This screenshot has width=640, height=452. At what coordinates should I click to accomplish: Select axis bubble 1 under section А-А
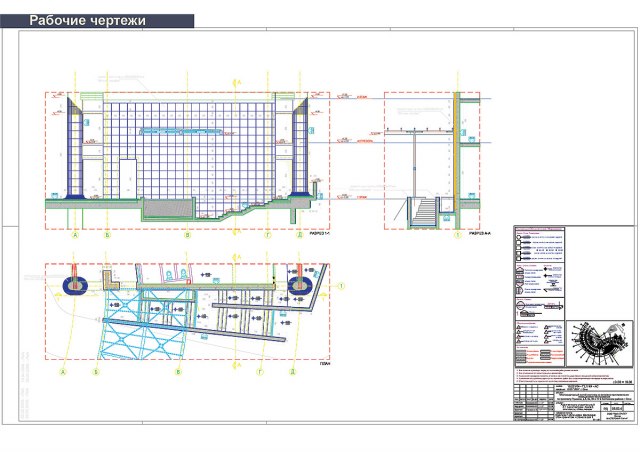coord(458,235)
